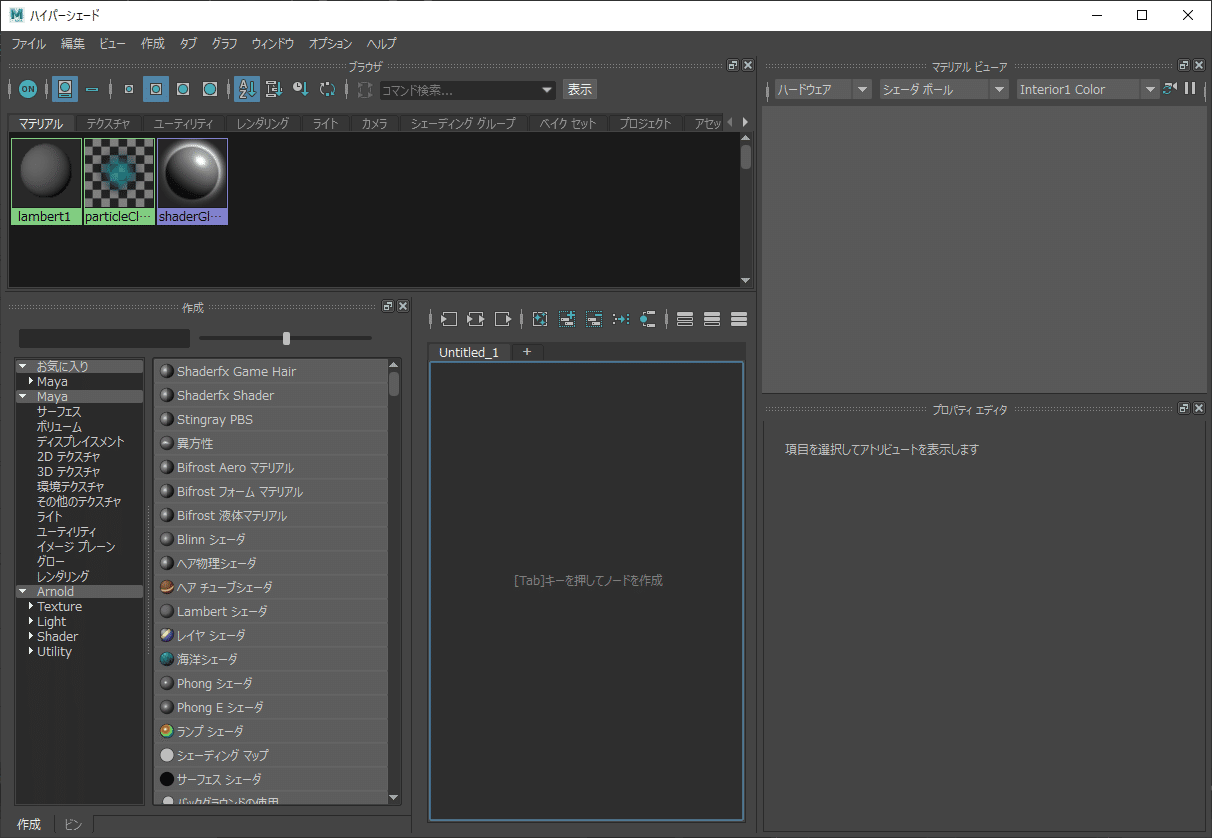Open the ファイル menu
The width and height of the screenshot is (1212, 838).
[29, 44]
